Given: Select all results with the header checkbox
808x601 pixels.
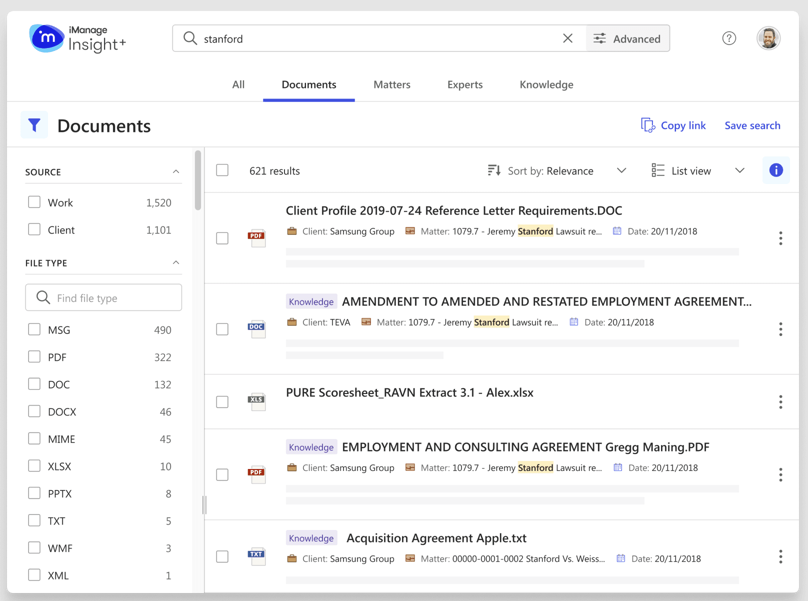Looking at the screenshot, I should (x=222, y=170).
